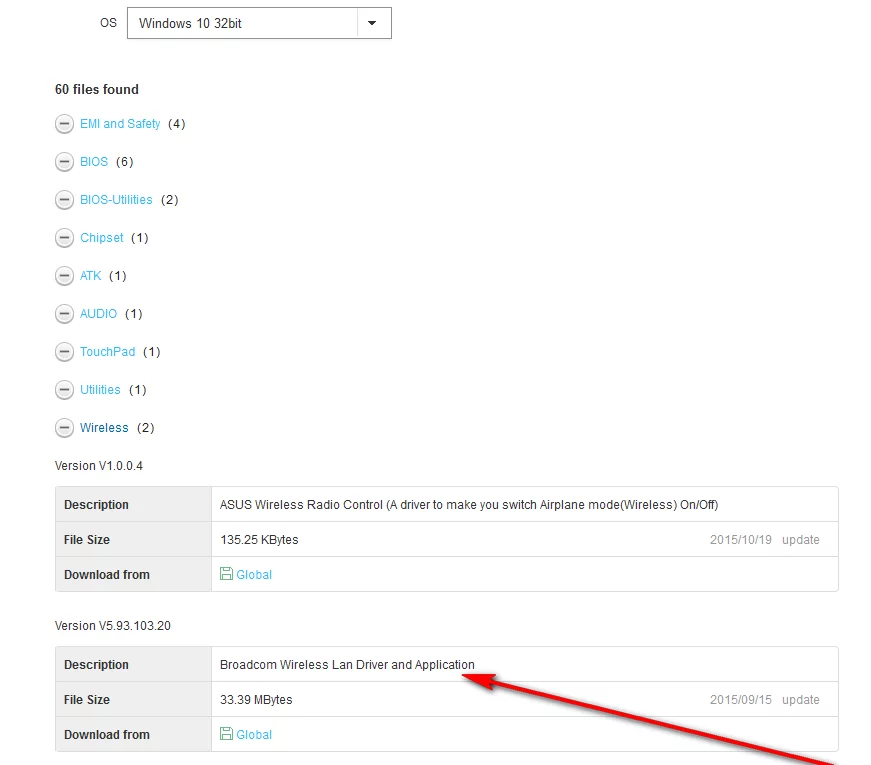Collapse the EMI and Safety category icon
Screen dimensions: 871x765
point(64,124)
